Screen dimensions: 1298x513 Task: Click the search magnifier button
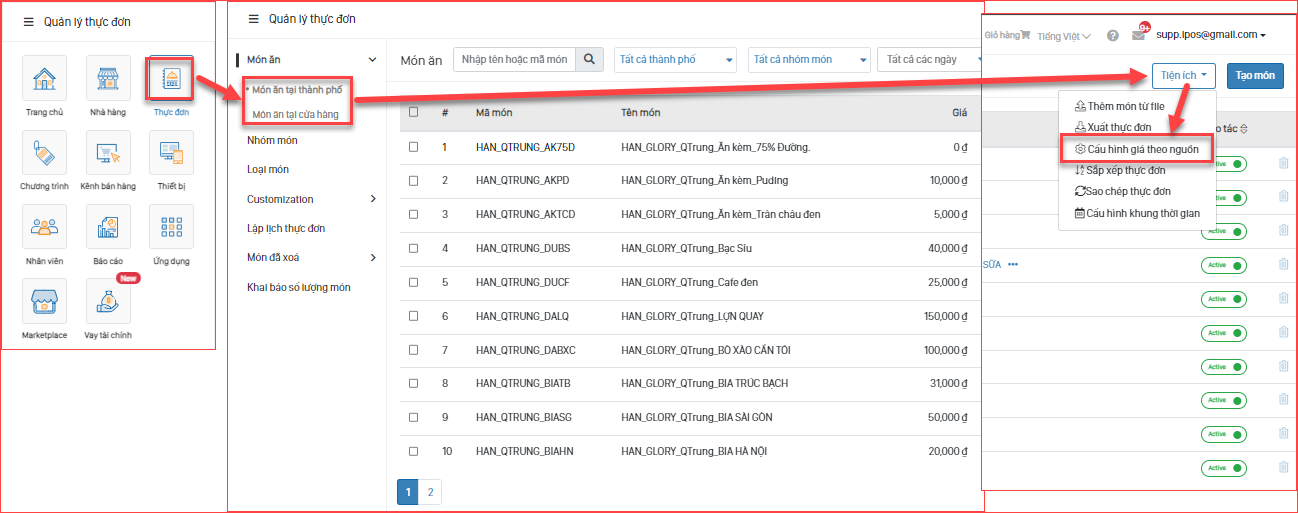(x=590, y=59)
